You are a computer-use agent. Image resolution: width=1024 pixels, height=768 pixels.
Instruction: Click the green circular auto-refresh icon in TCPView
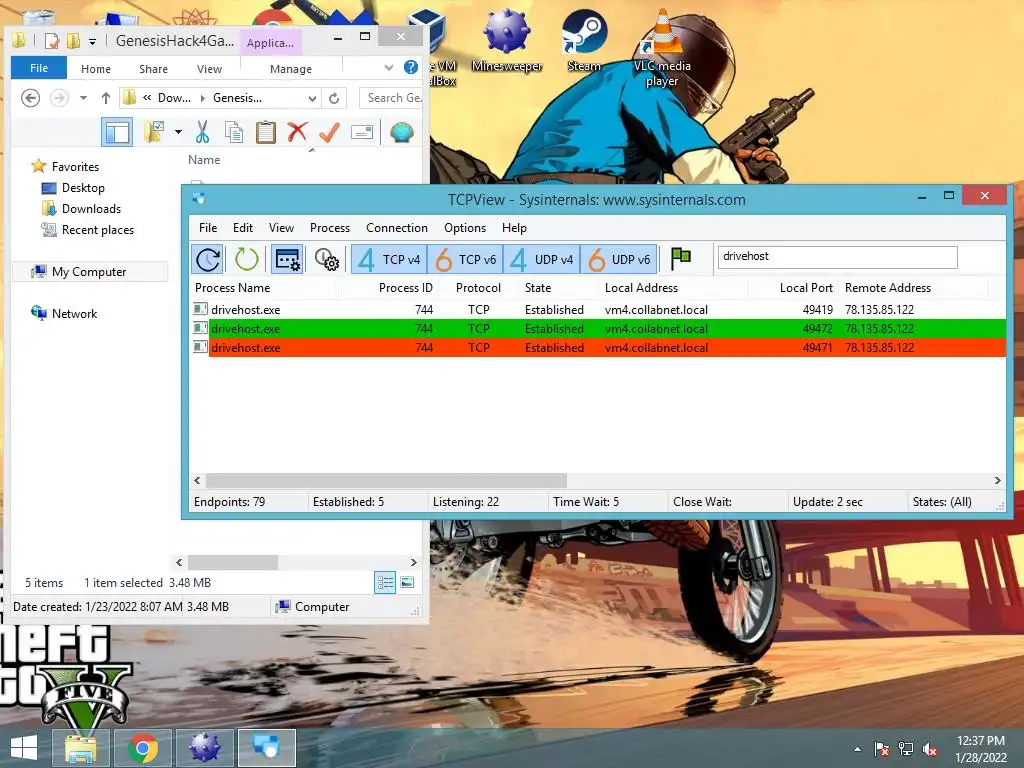pos(246,259)
